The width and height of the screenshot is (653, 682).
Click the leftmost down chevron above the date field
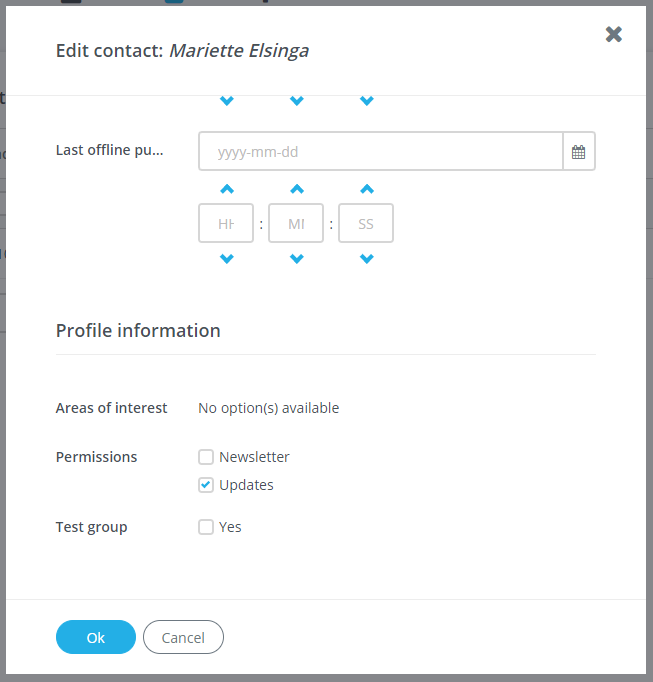click(x=227, y=101)
